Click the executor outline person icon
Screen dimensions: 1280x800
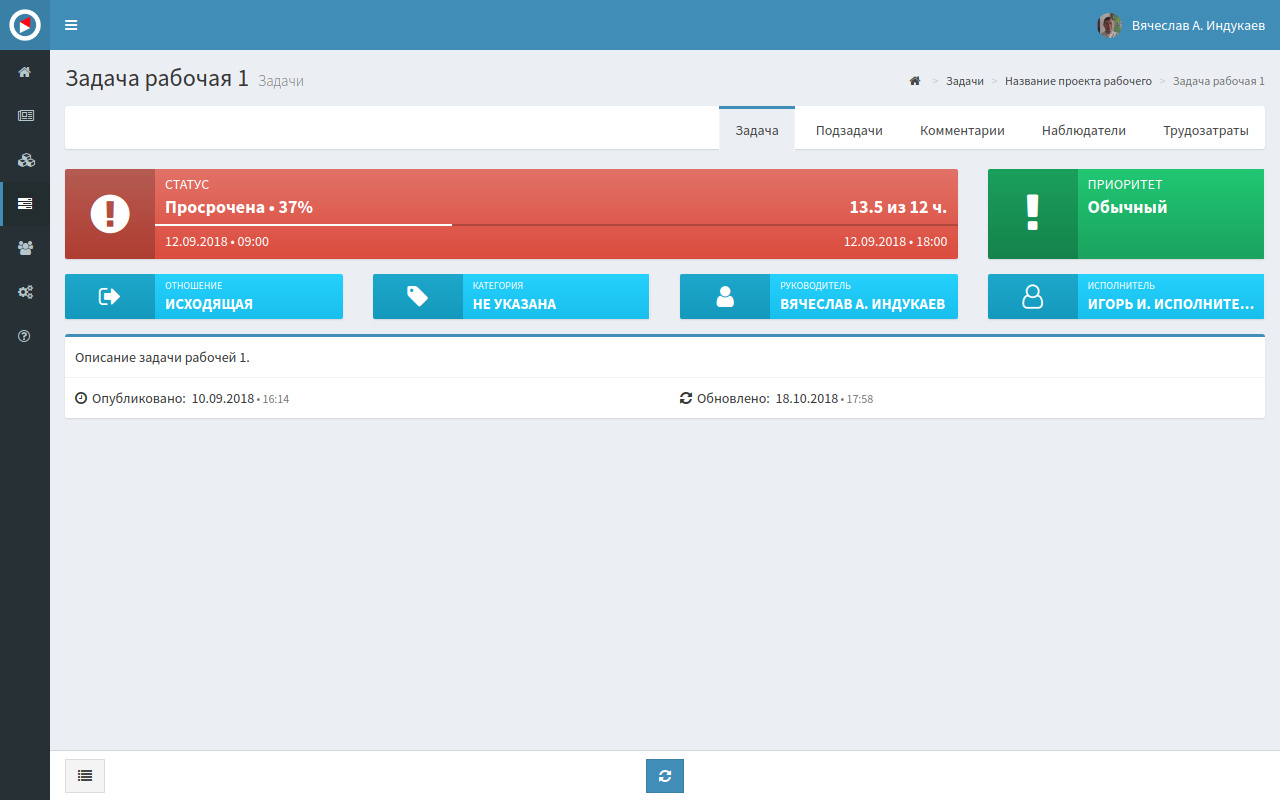[1033, 297]
